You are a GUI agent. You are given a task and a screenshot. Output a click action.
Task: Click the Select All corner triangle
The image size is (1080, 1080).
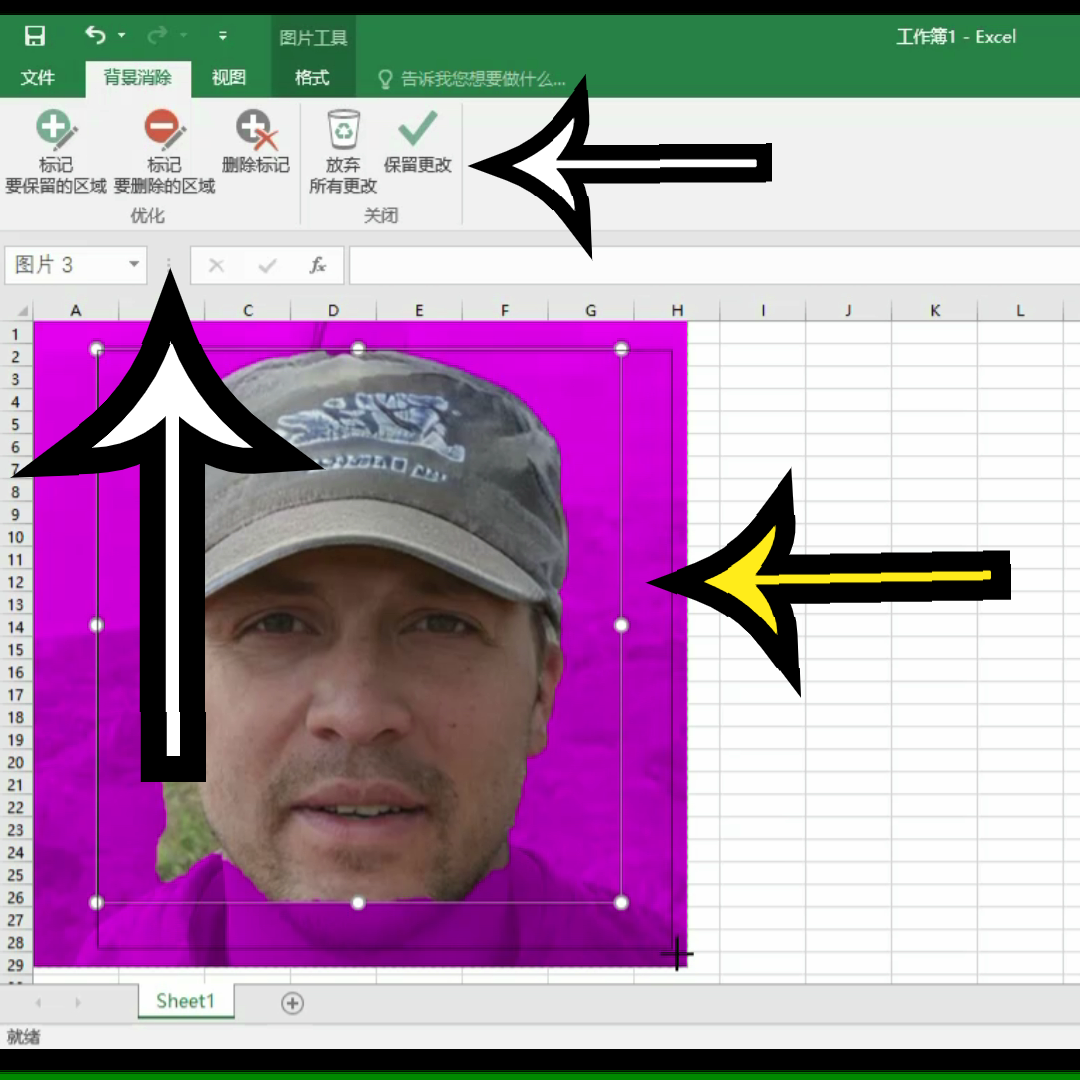[21, 311]
